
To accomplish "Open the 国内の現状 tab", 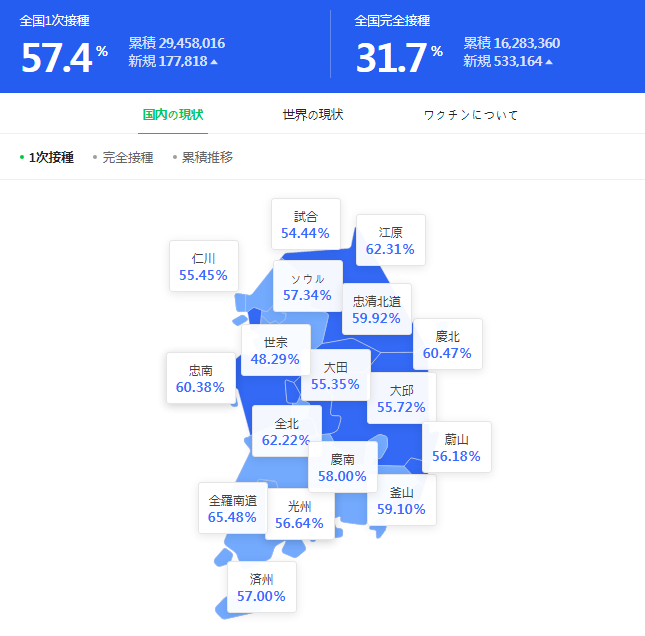I will coord(172,115).
